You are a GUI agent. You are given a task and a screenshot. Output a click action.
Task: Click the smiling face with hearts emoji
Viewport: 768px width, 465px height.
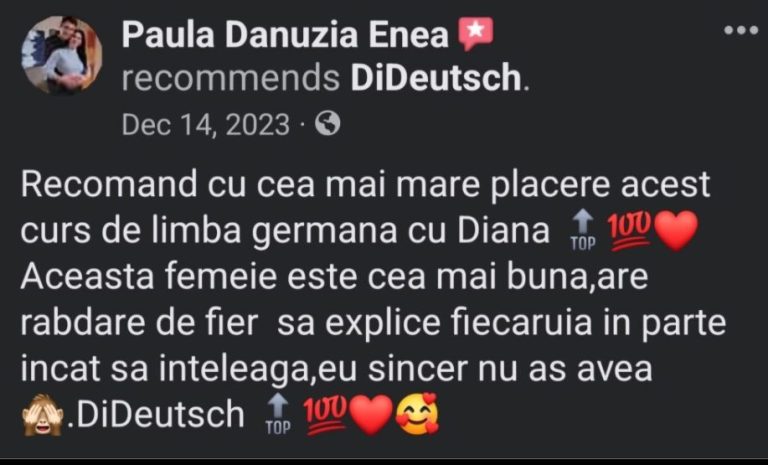(417, 415)
